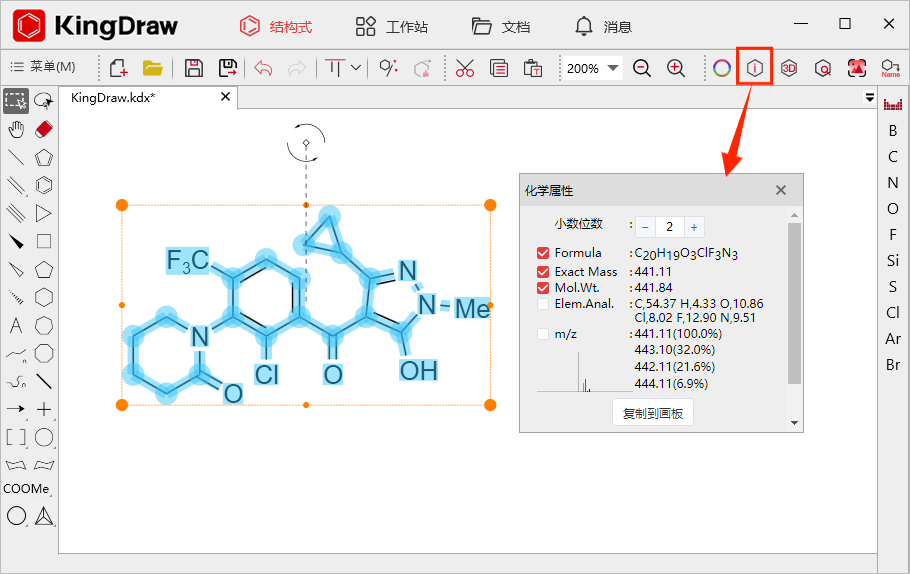Click the rotation handle above the molecule
910x574 pixels.
[x=306, y=142]
